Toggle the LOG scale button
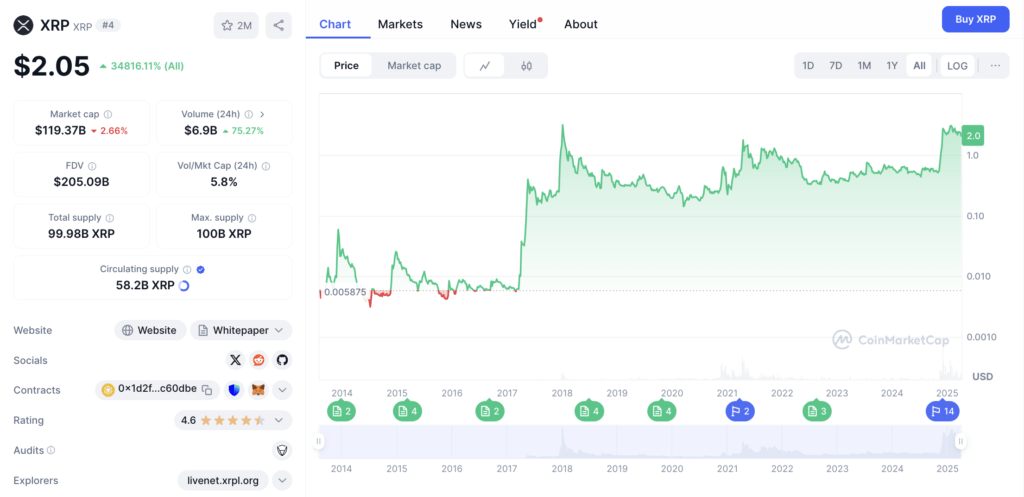 [x=957, y=65]
